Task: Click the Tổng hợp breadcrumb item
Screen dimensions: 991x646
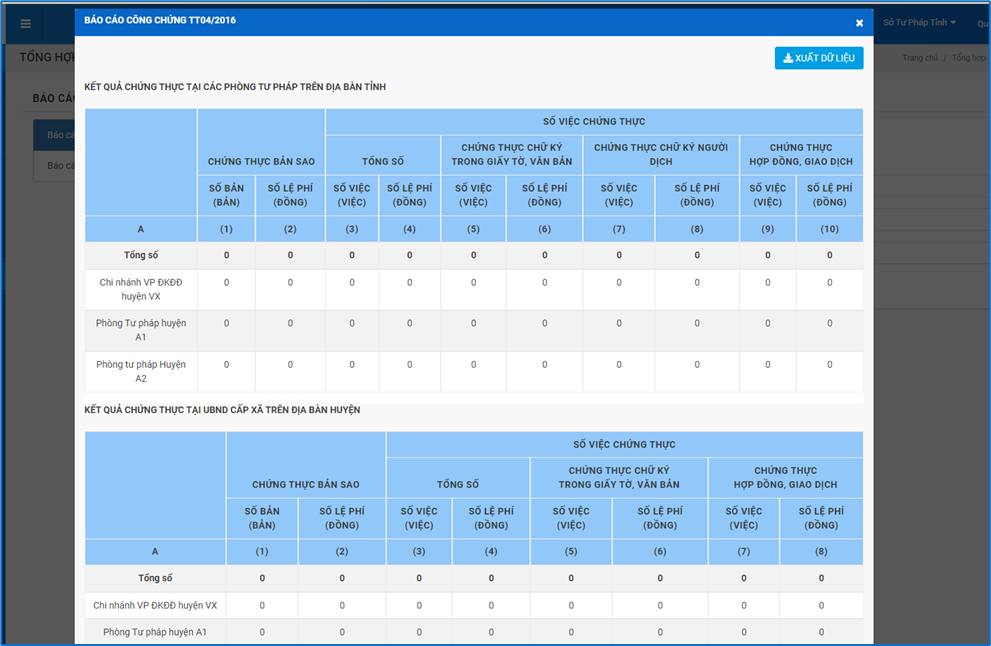Action: click(968, 58)
